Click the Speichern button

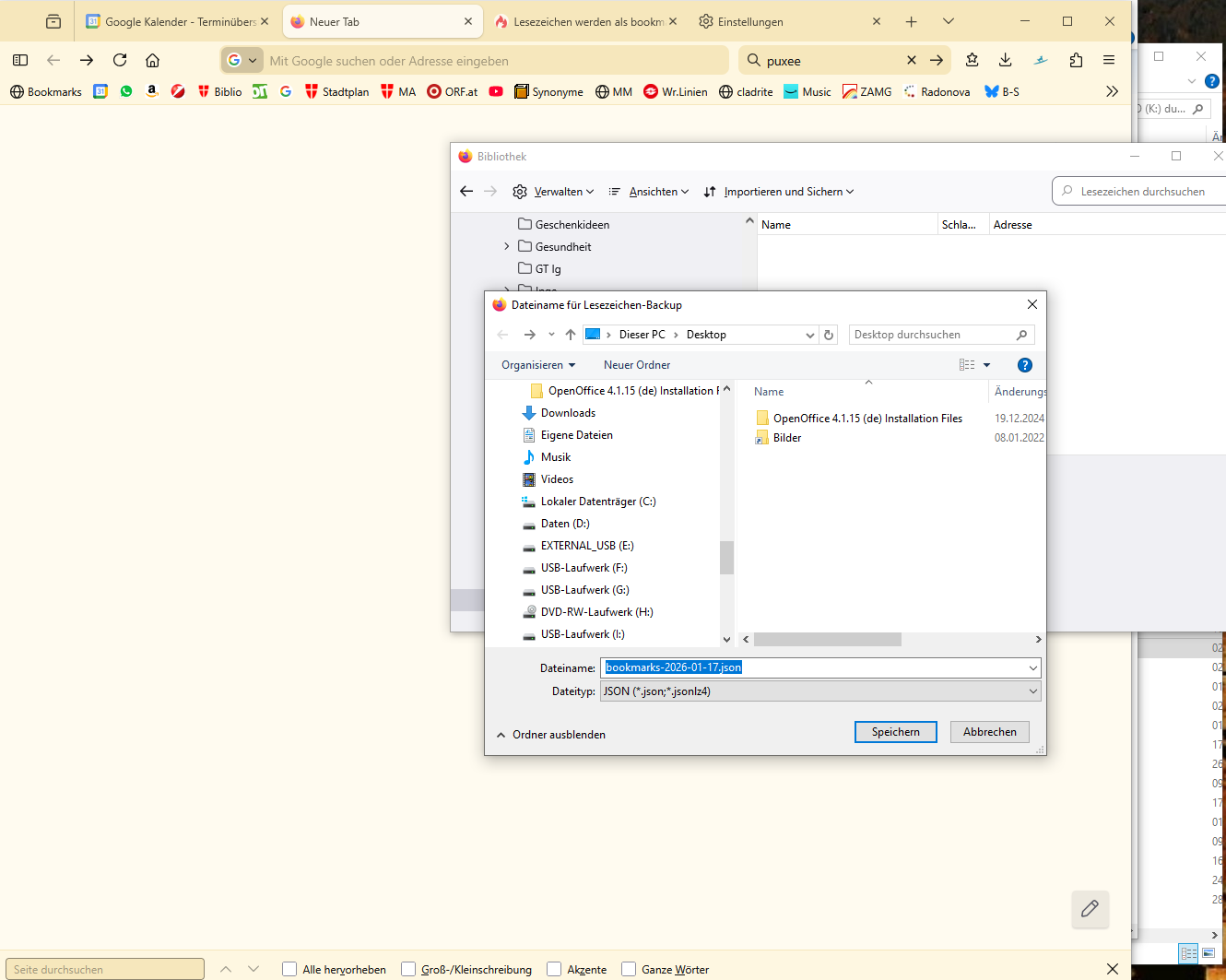click(x=895, y=732)
